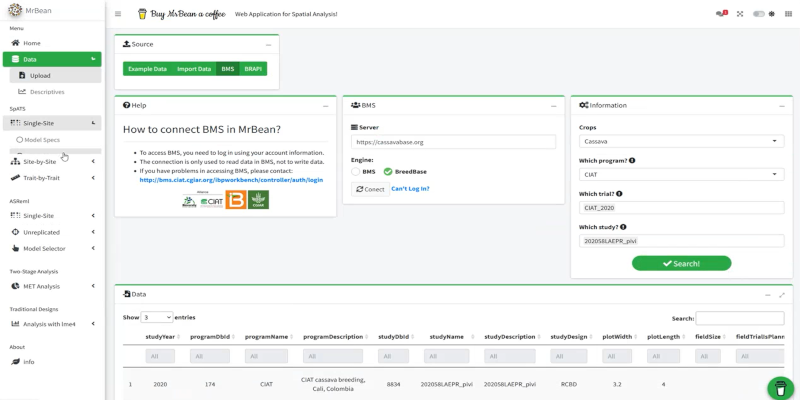Open the Can't Log In? link
Viewport: 800px width, 400px height.
tap(410, 189)
